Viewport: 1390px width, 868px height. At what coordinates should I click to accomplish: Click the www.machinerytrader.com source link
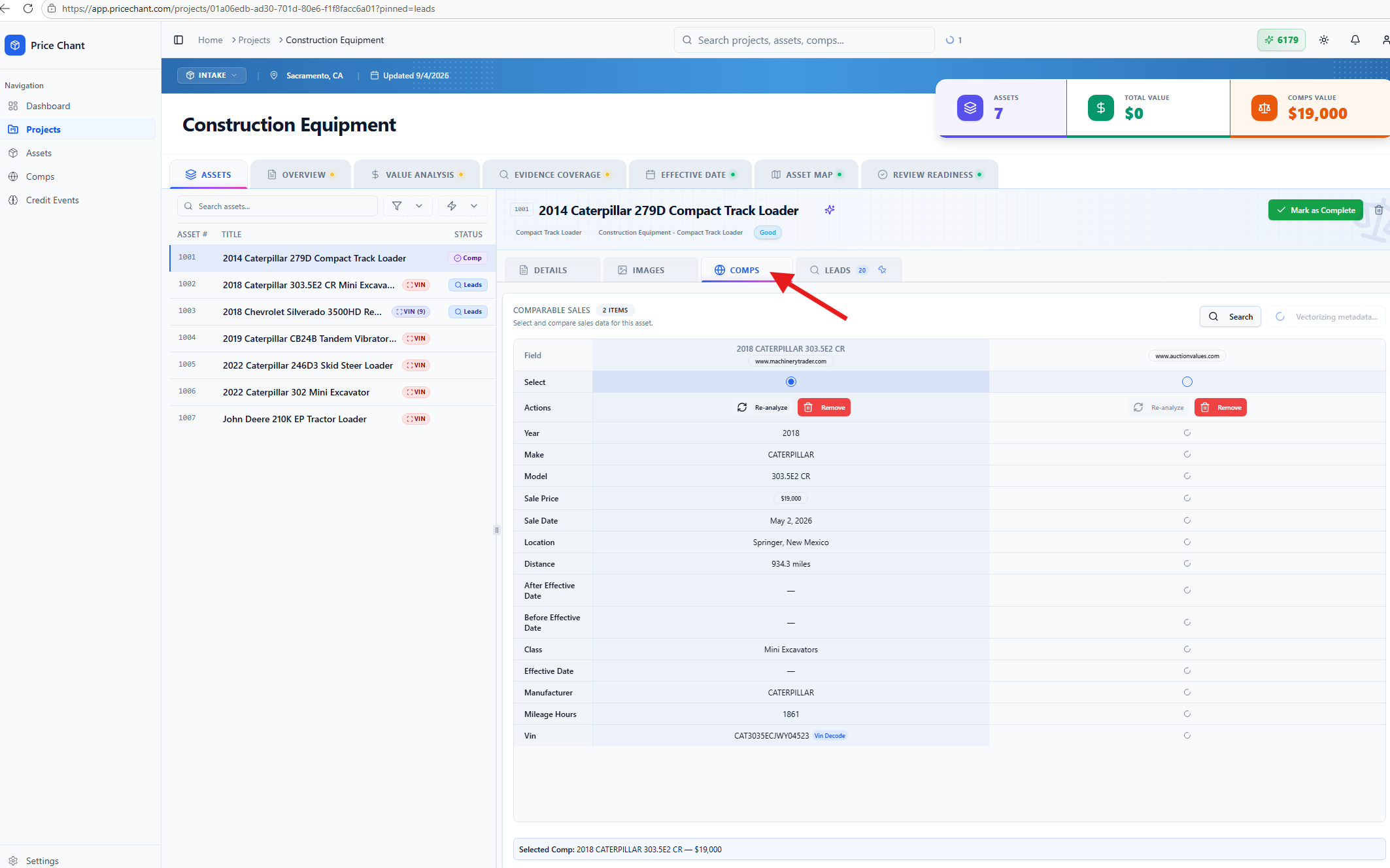pyautogui.click(x=790, y=361)
